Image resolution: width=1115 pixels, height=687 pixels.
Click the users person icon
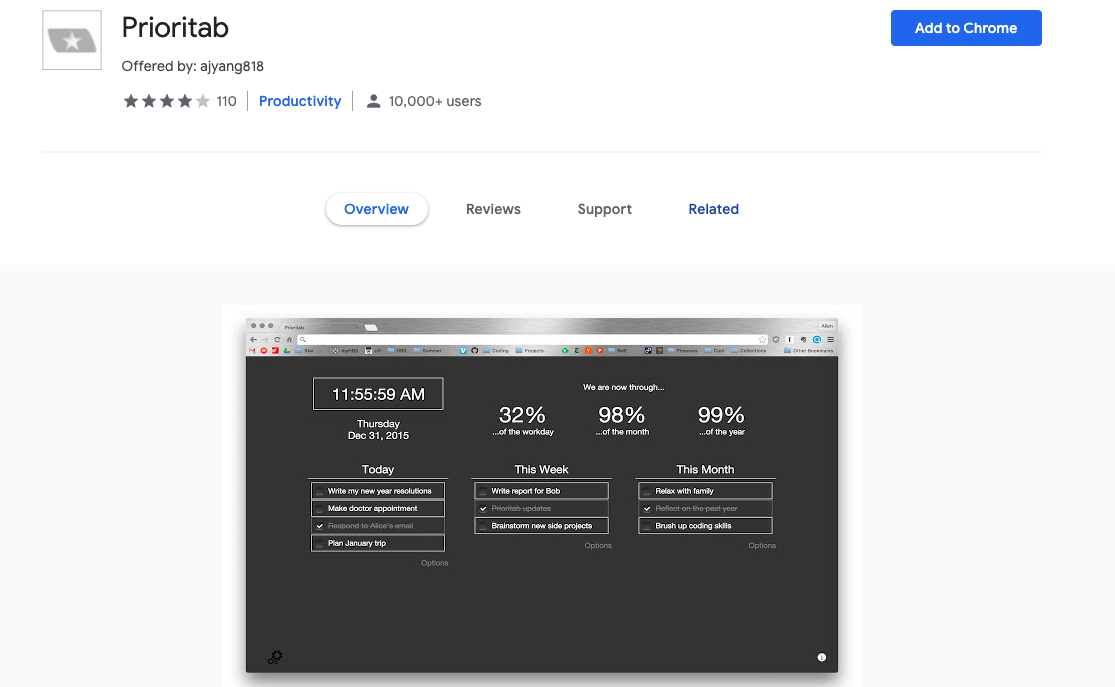coord(373,101)
